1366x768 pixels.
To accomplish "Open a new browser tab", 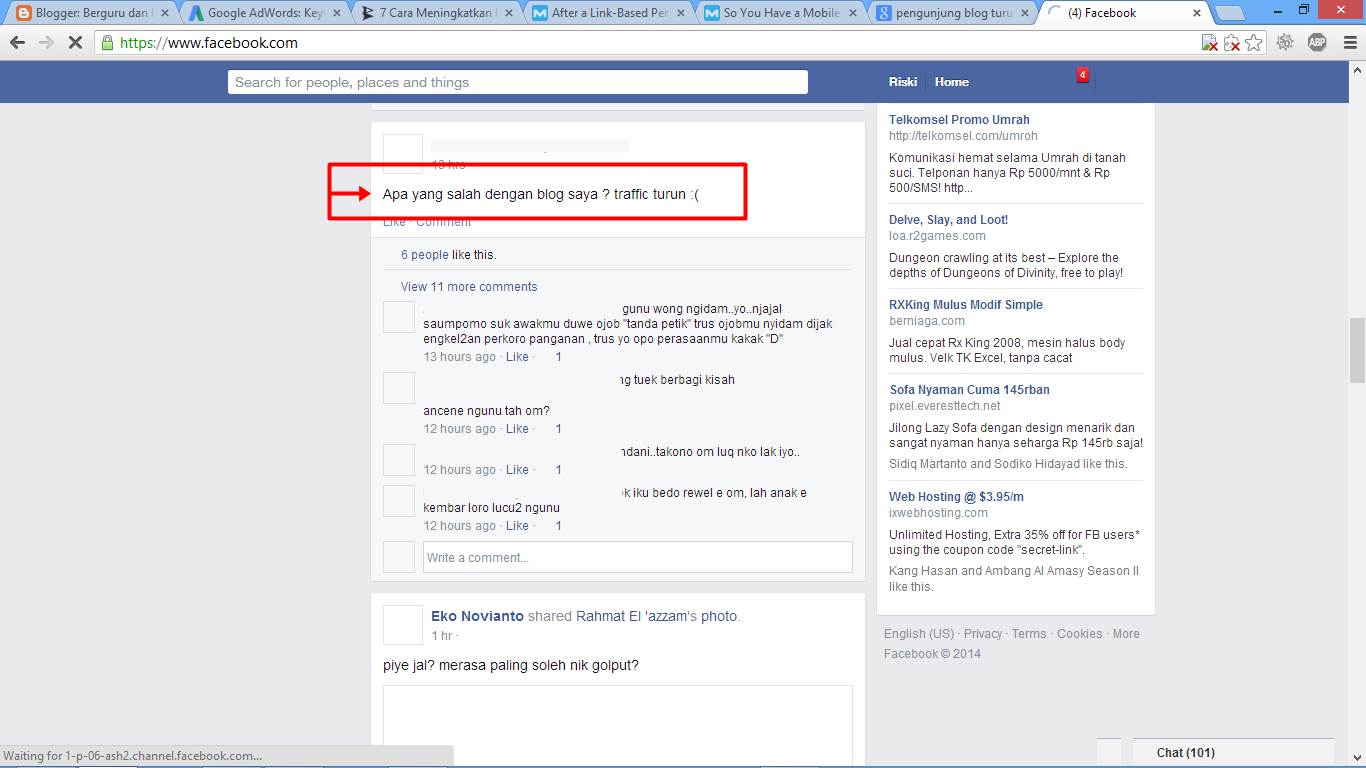I will click(1230, 13).
